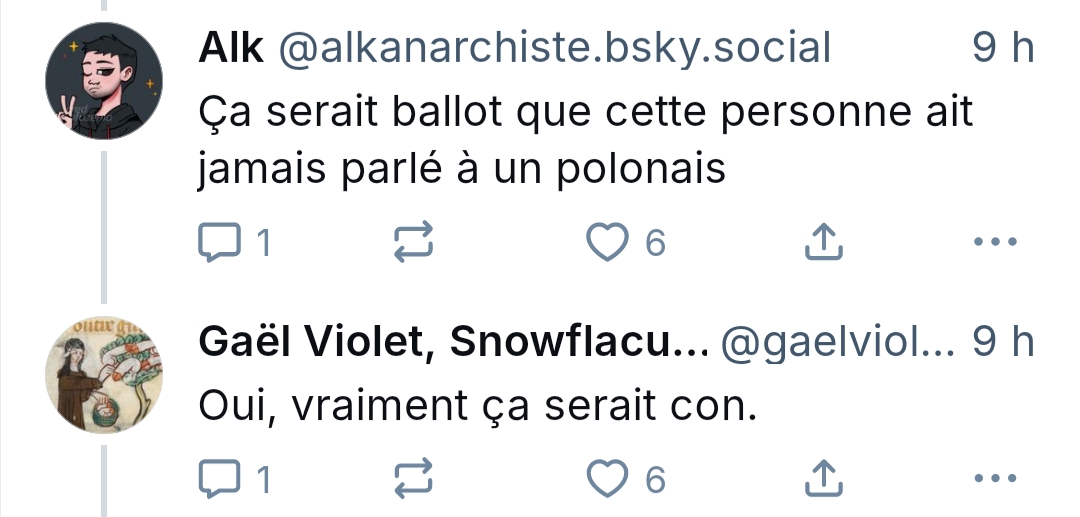Share Gaël Violet's reply

(820, 480)
